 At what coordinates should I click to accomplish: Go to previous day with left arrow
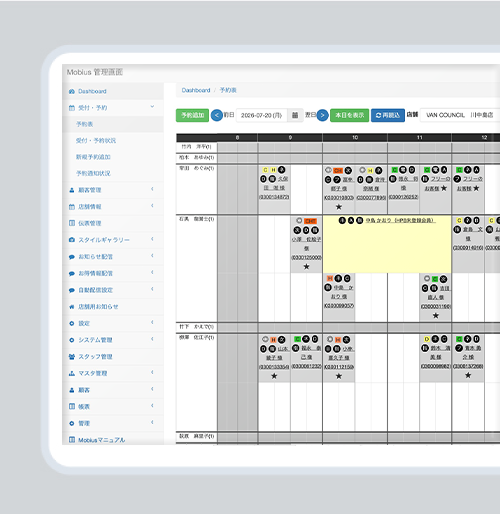tap(217, 115)
